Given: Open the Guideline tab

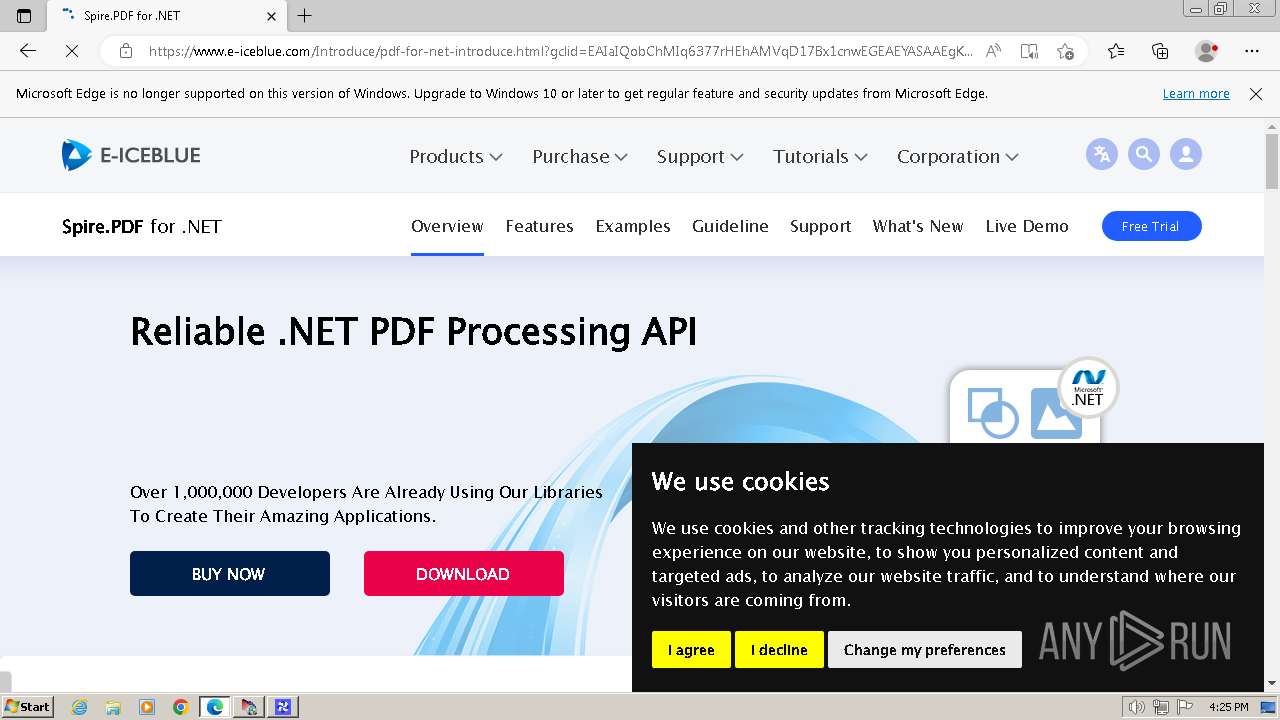Looking at the screenshot, I should pos(730,226).
